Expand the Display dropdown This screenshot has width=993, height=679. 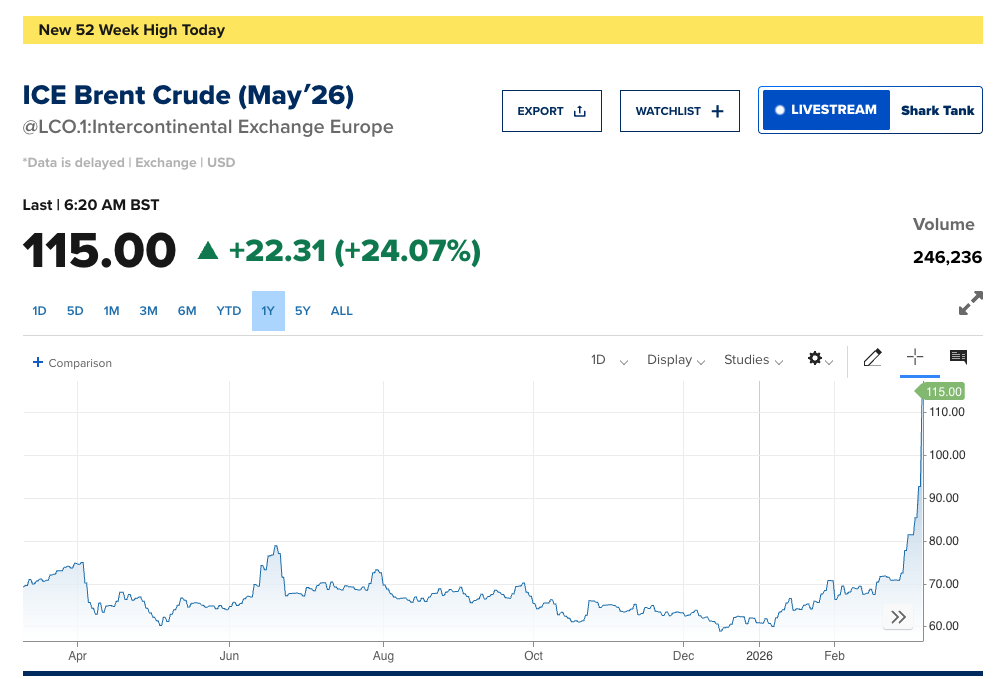point(676,360)
